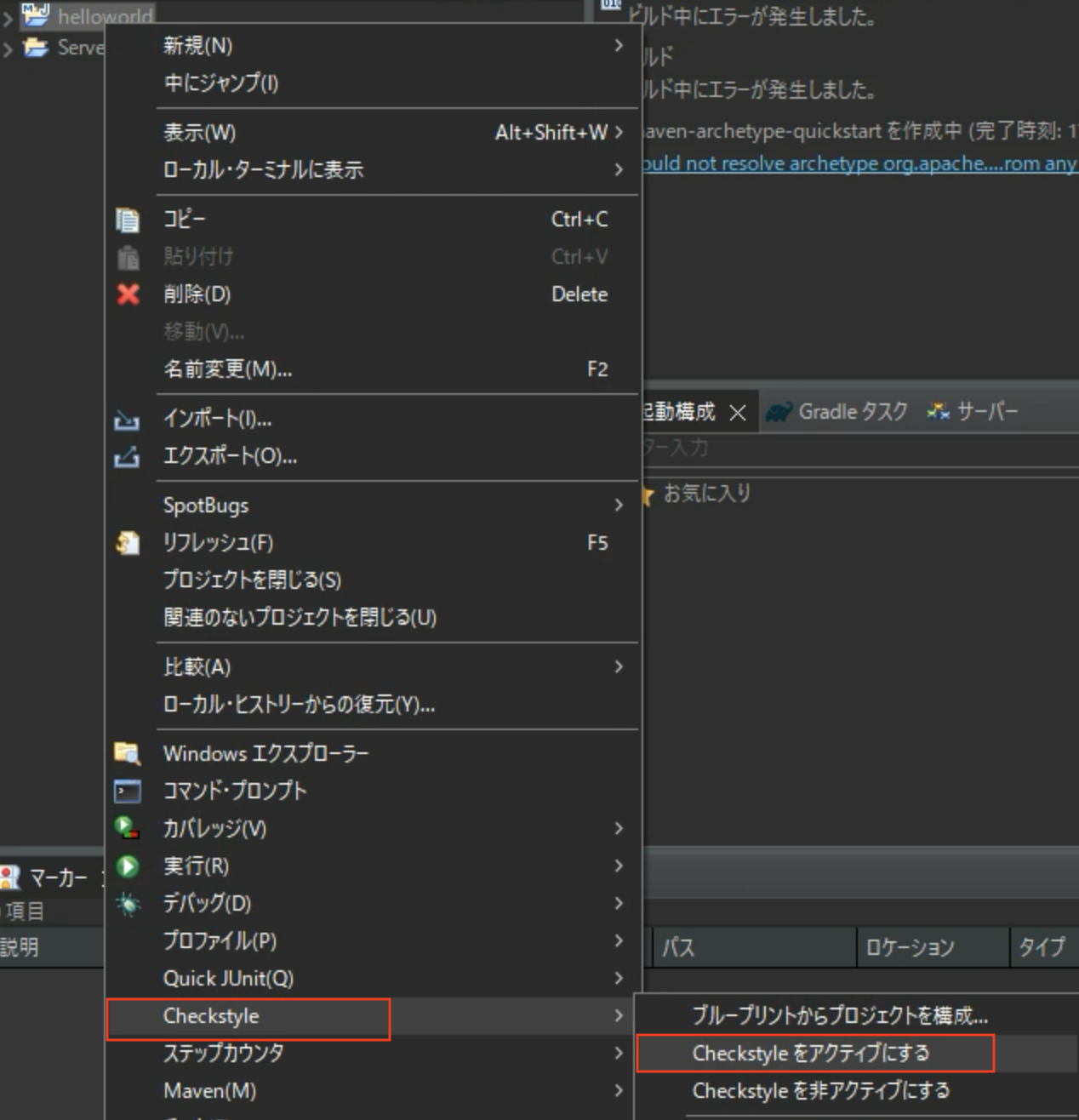Click the Refresh icon beside リフレッシュ
Image resolution: width=1079 pixels, height=1120 pixels.
coord(128,543)
